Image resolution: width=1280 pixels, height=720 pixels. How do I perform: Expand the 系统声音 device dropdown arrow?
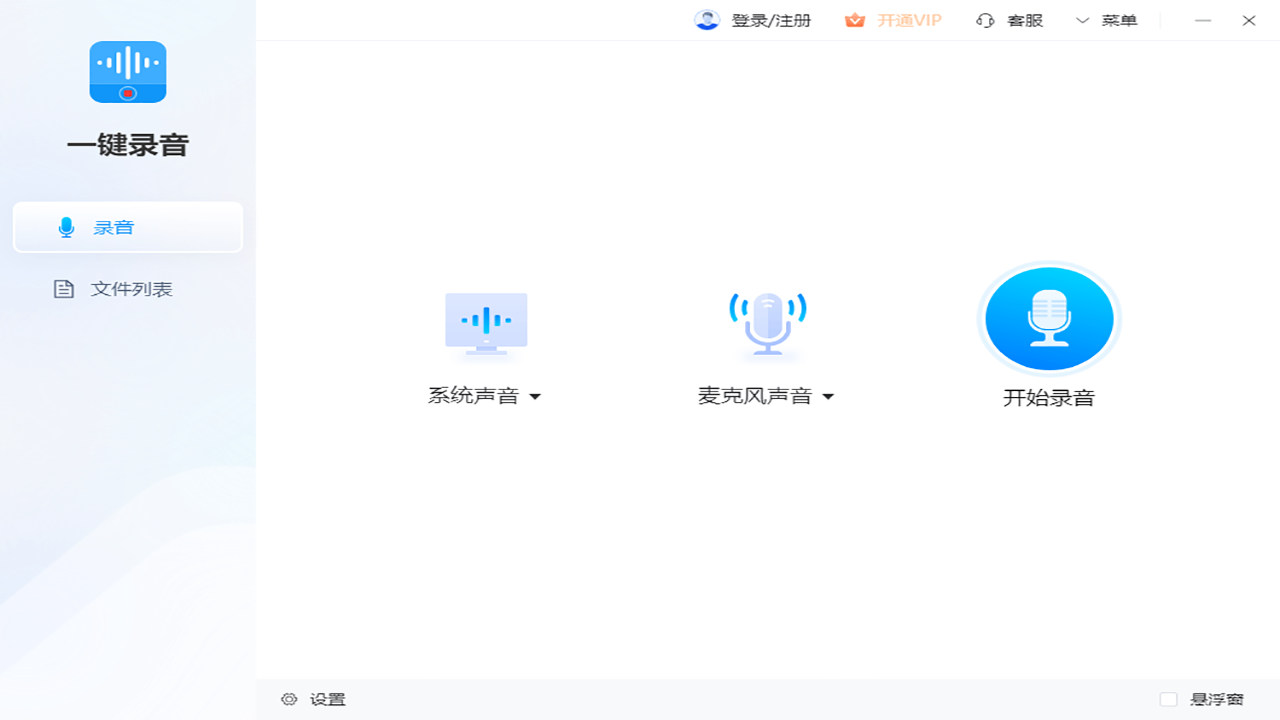(535, 396)
